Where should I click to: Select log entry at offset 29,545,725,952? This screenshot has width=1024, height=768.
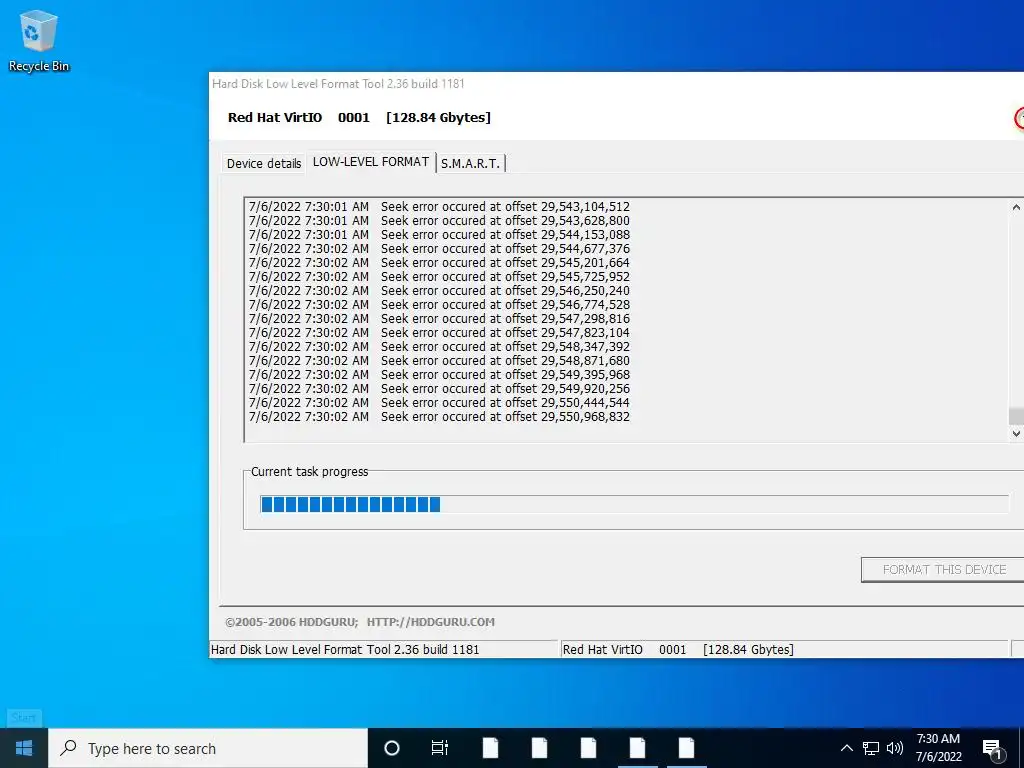[x=439, y=277]
